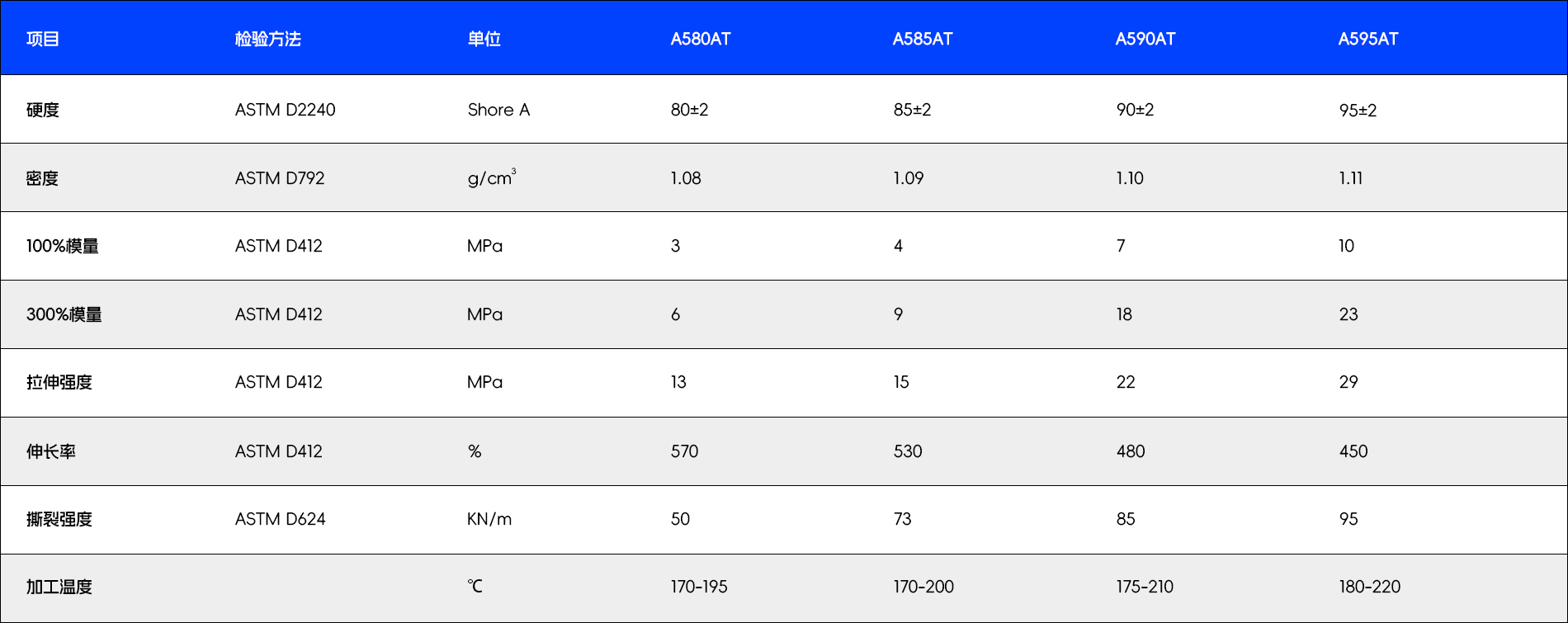The image size is (1568, 623).
Task: Click the 伸长率 row label
Action: click(x=51, y=451)
